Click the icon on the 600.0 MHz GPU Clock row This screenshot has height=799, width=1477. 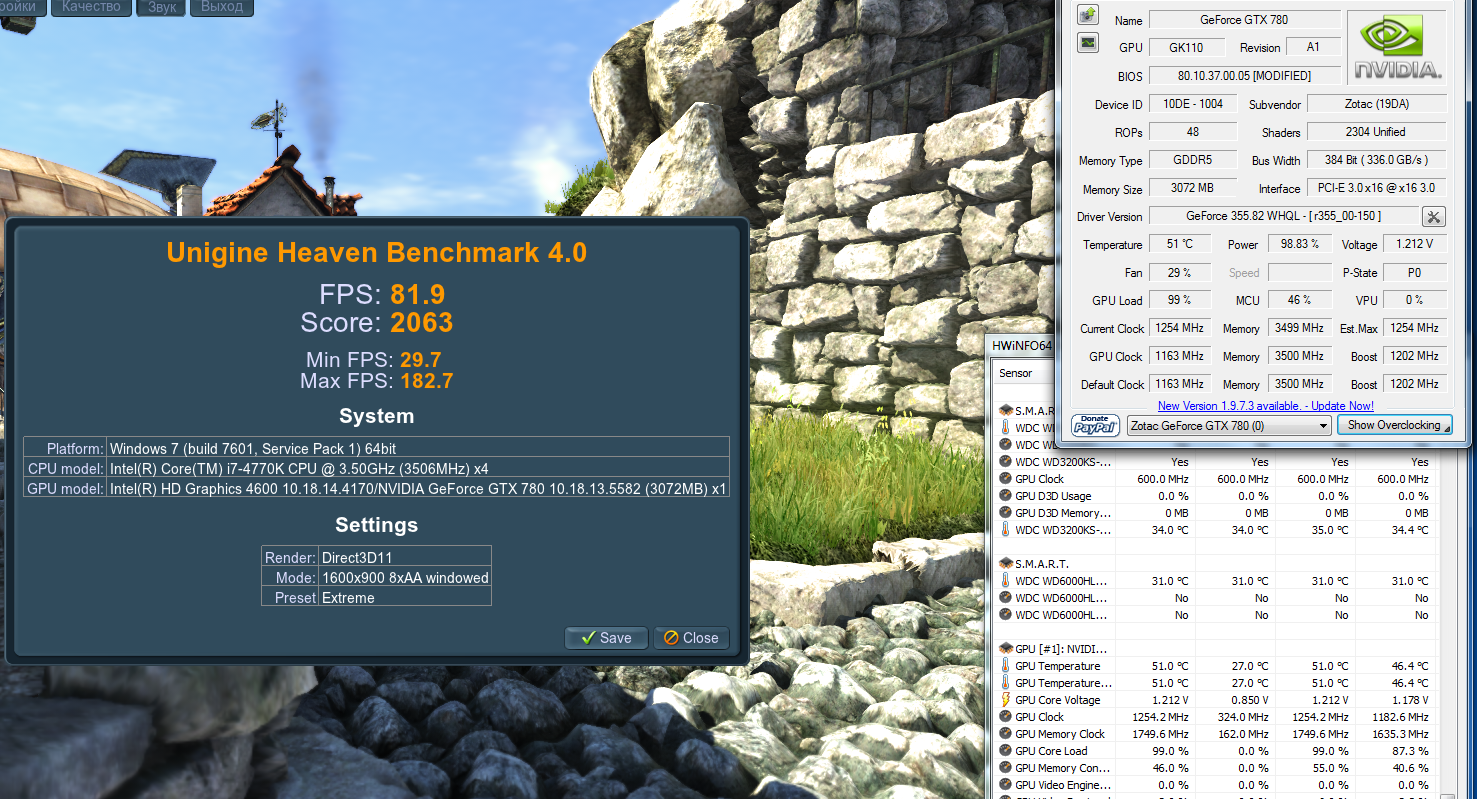[1005, 479]
